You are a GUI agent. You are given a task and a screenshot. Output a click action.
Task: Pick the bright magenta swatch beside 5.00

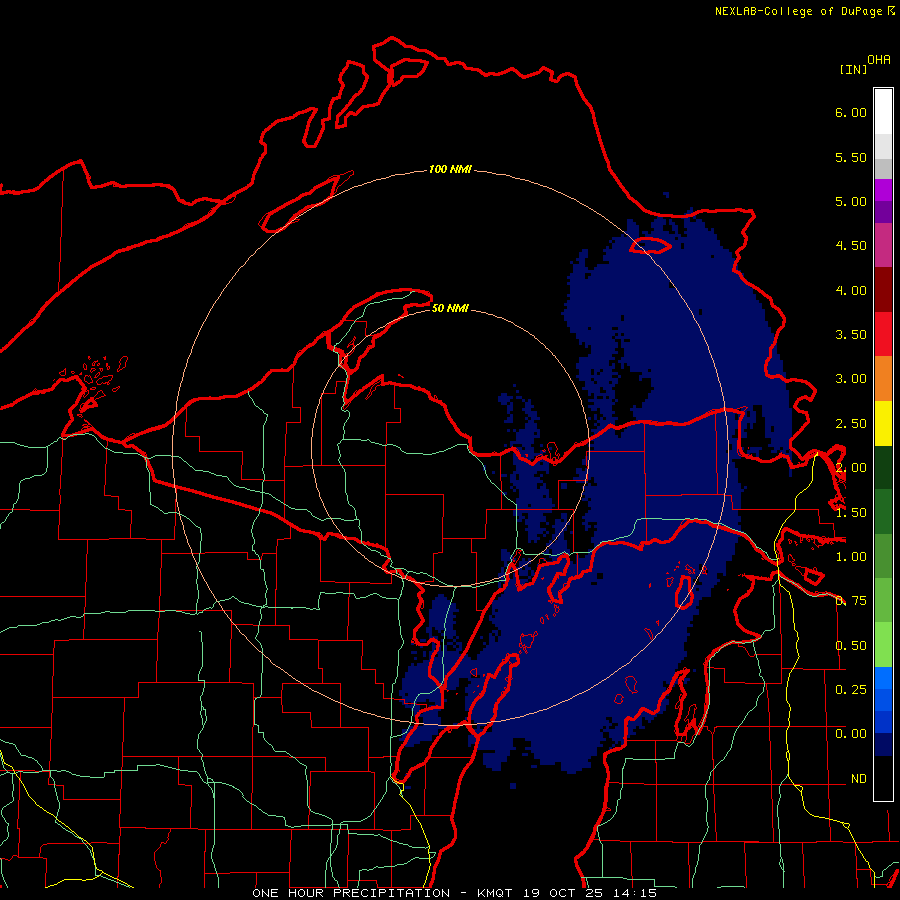tap(883, 190)
